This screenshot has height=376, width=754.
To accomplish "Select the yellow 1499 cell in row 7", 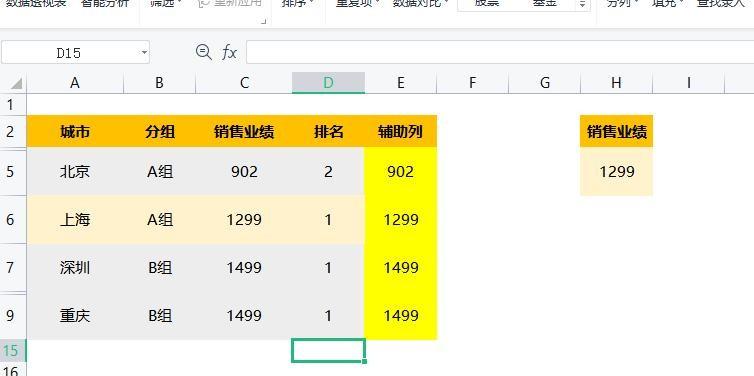I will coord(401,268).
